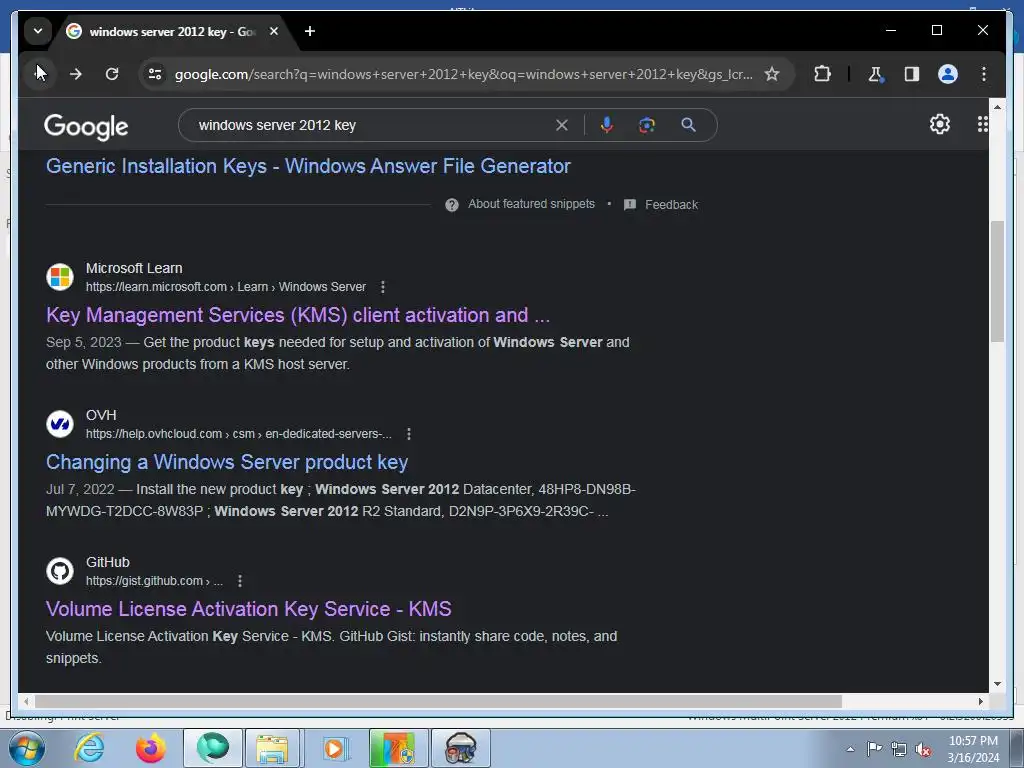The width and height of the screenshot is (1024, 768).
Task: Clear the search query with X
Action: (x=562, y=125)
